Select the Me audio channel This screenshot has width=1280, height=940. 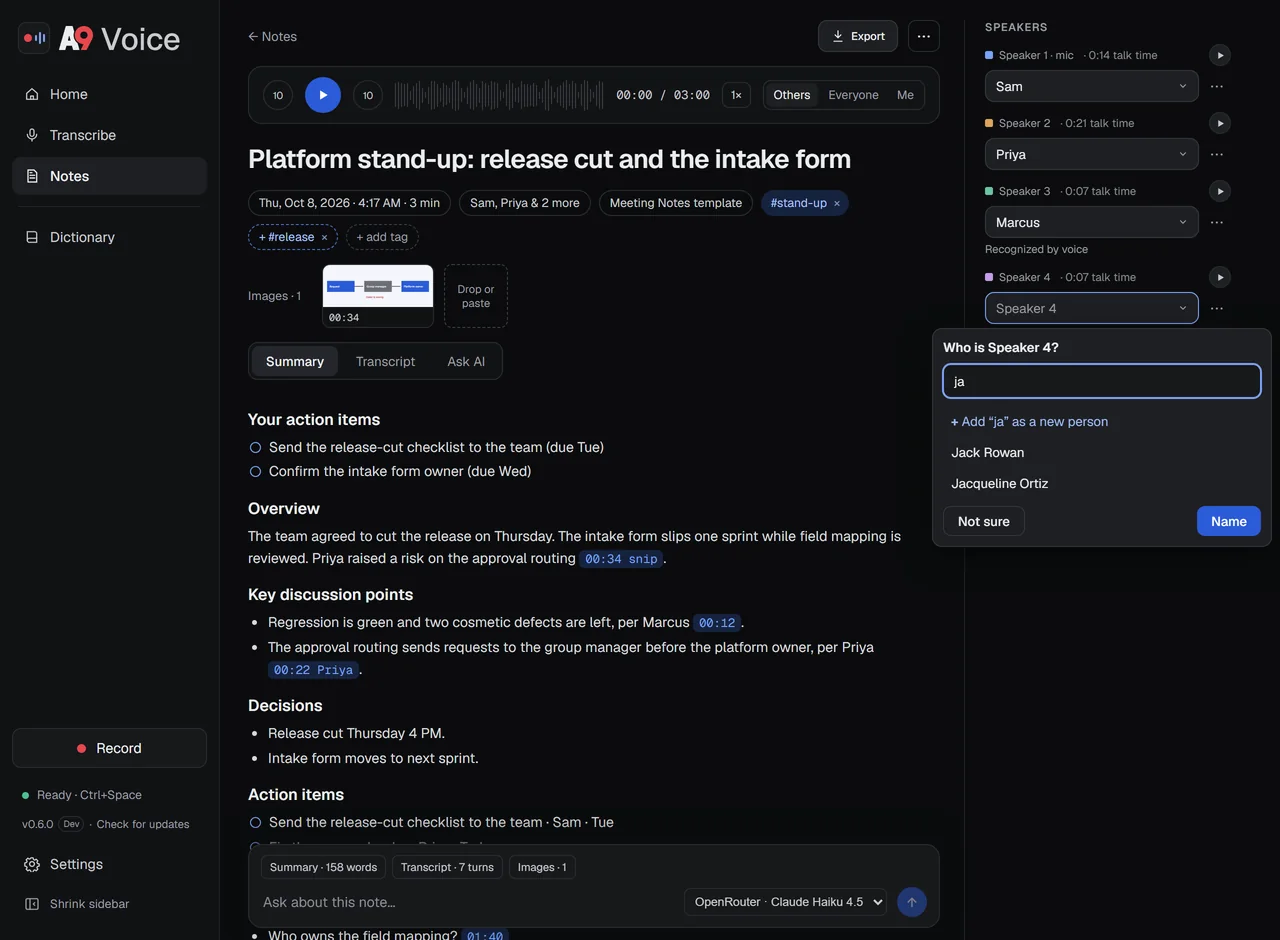pos(905,95)
